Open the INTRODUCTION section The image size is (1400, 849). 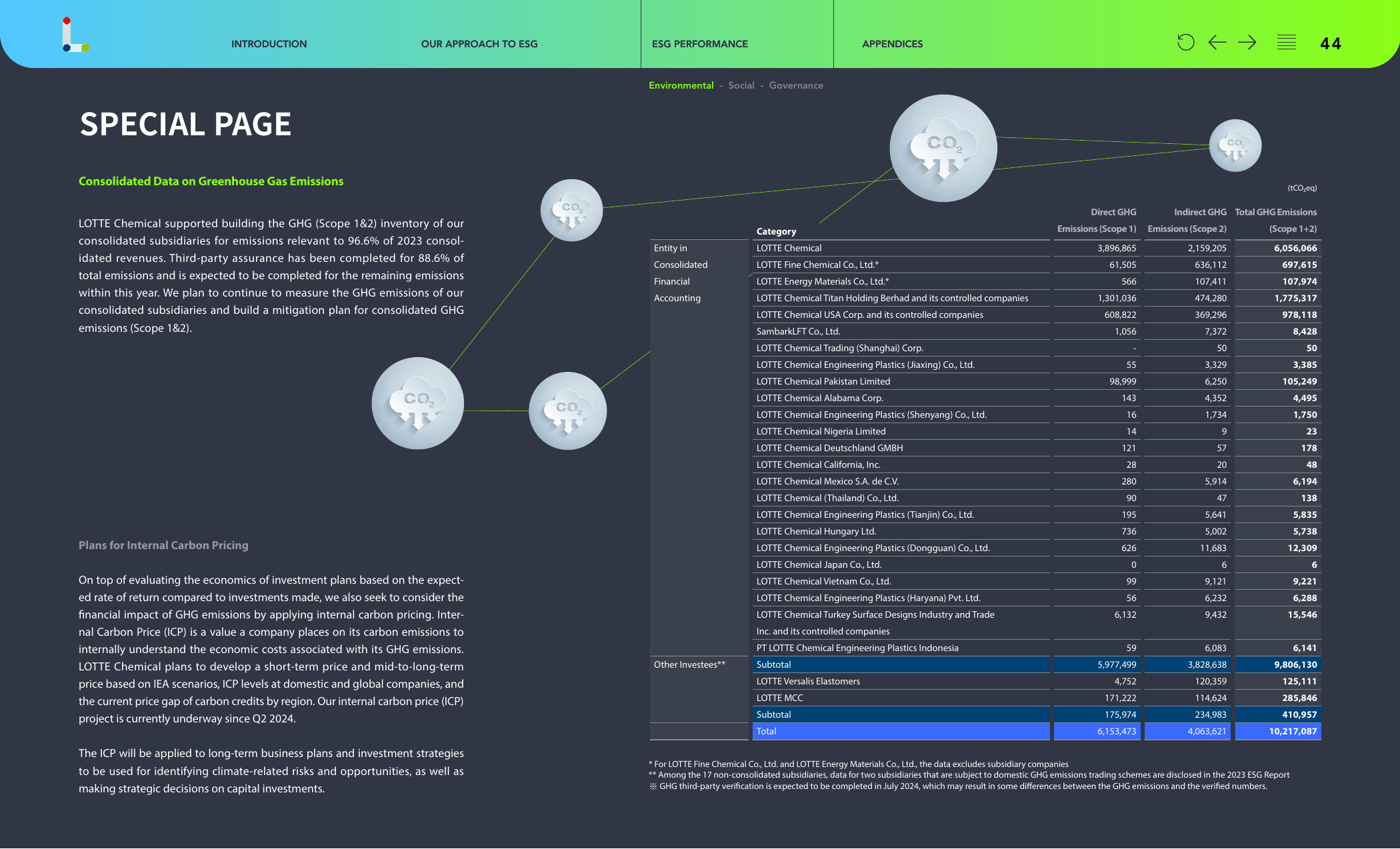point(269,44)
